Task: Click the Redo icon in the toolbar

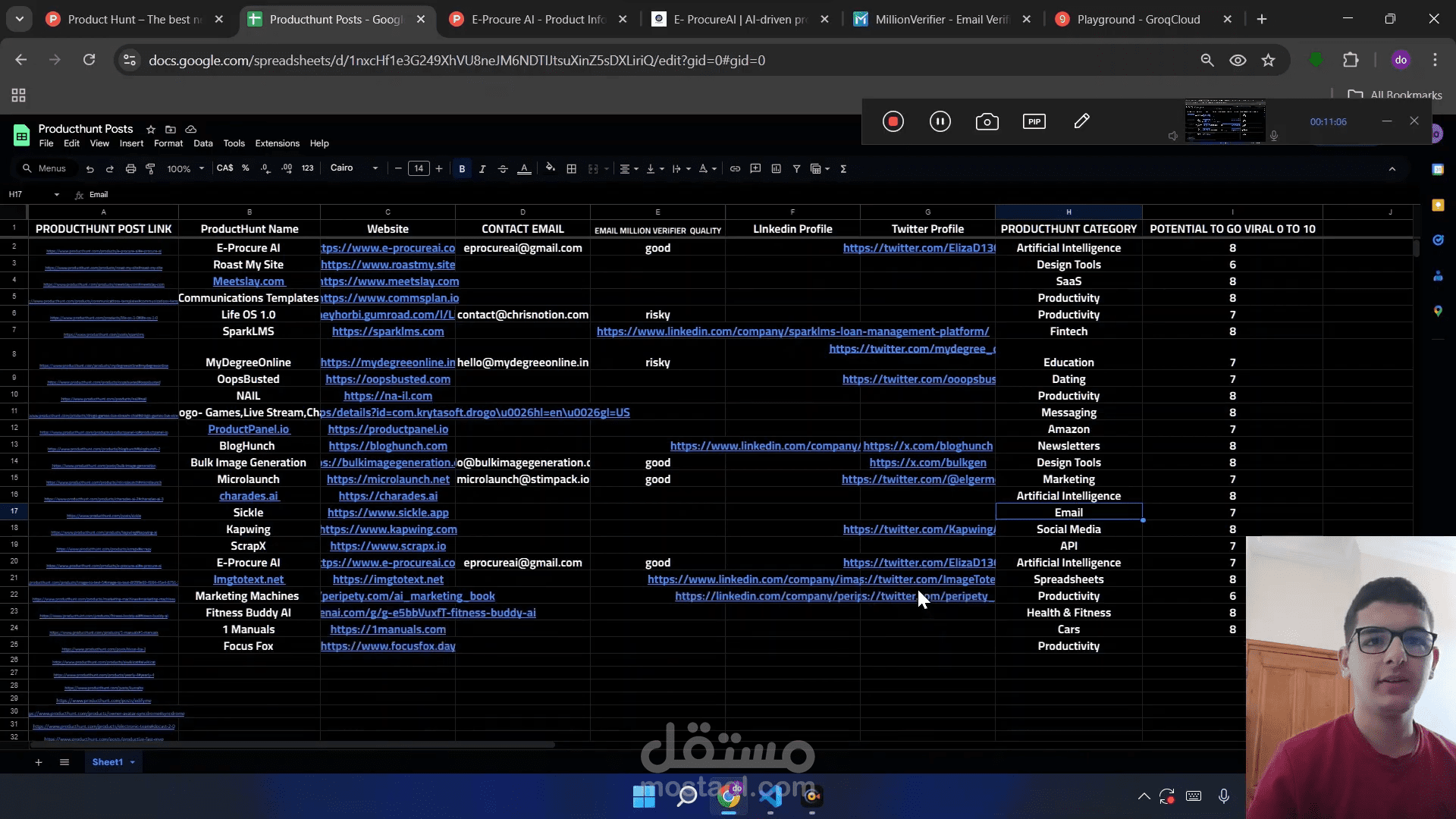Action: coord(109,168)
